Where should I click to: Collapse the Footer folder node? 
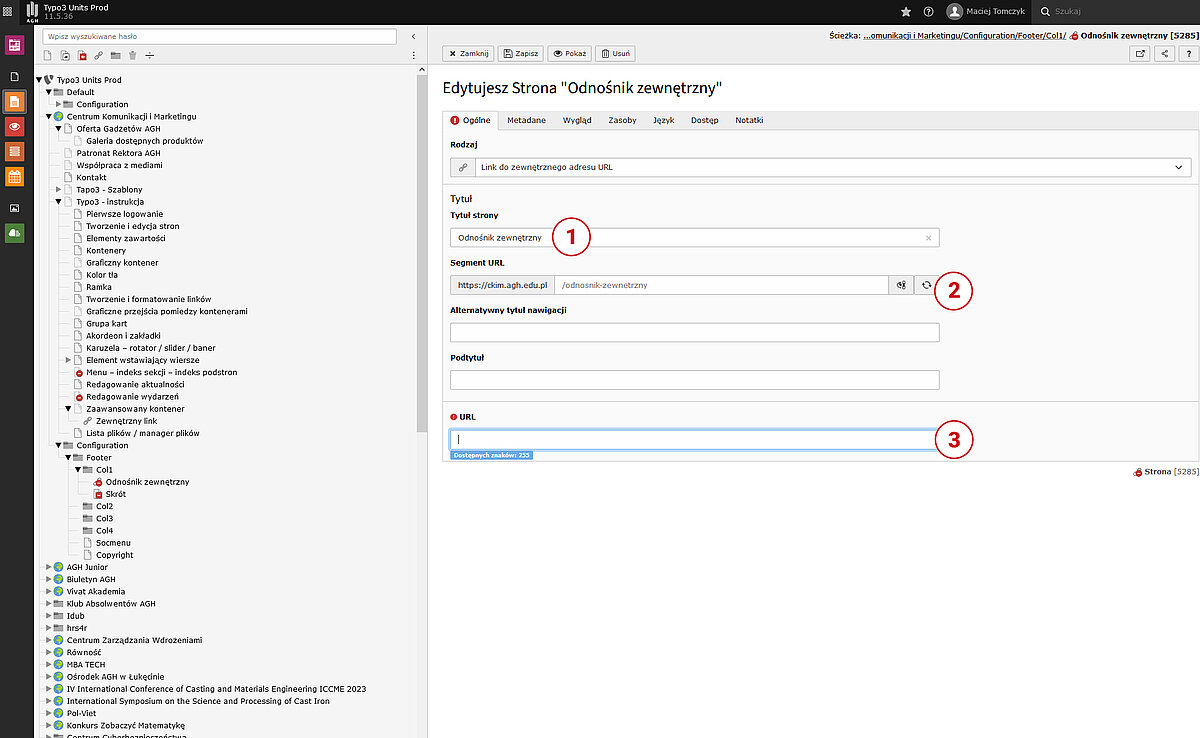(x=68, y=457)
